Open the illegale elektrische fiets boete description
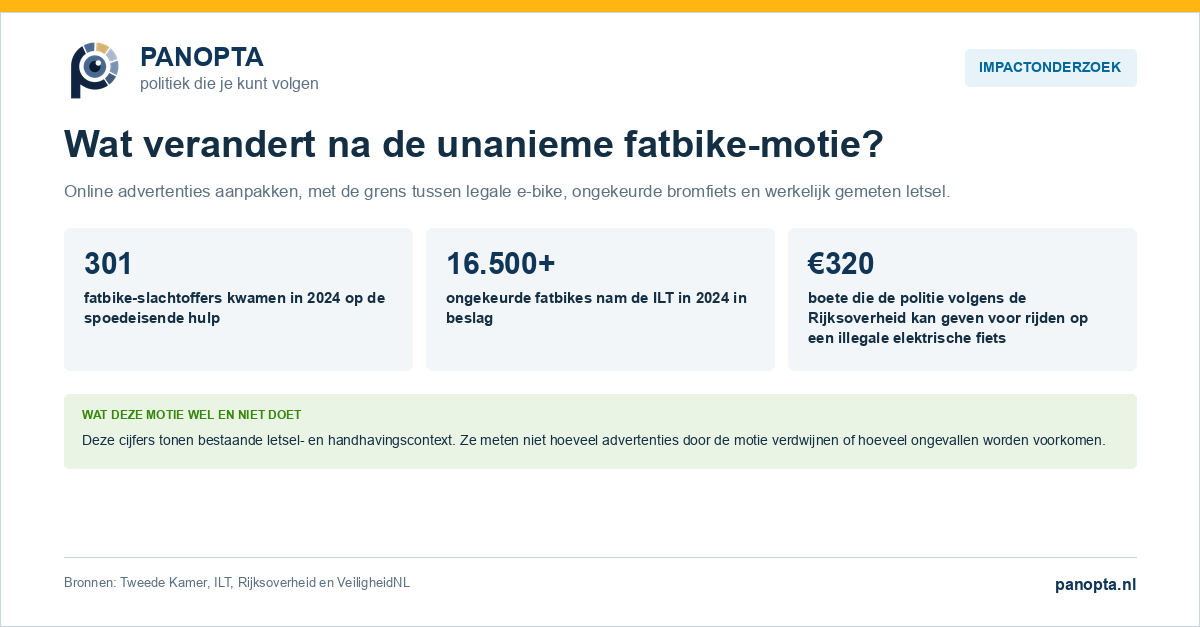The width and height of the screenshot is (1200, 627). coord(948,318)
